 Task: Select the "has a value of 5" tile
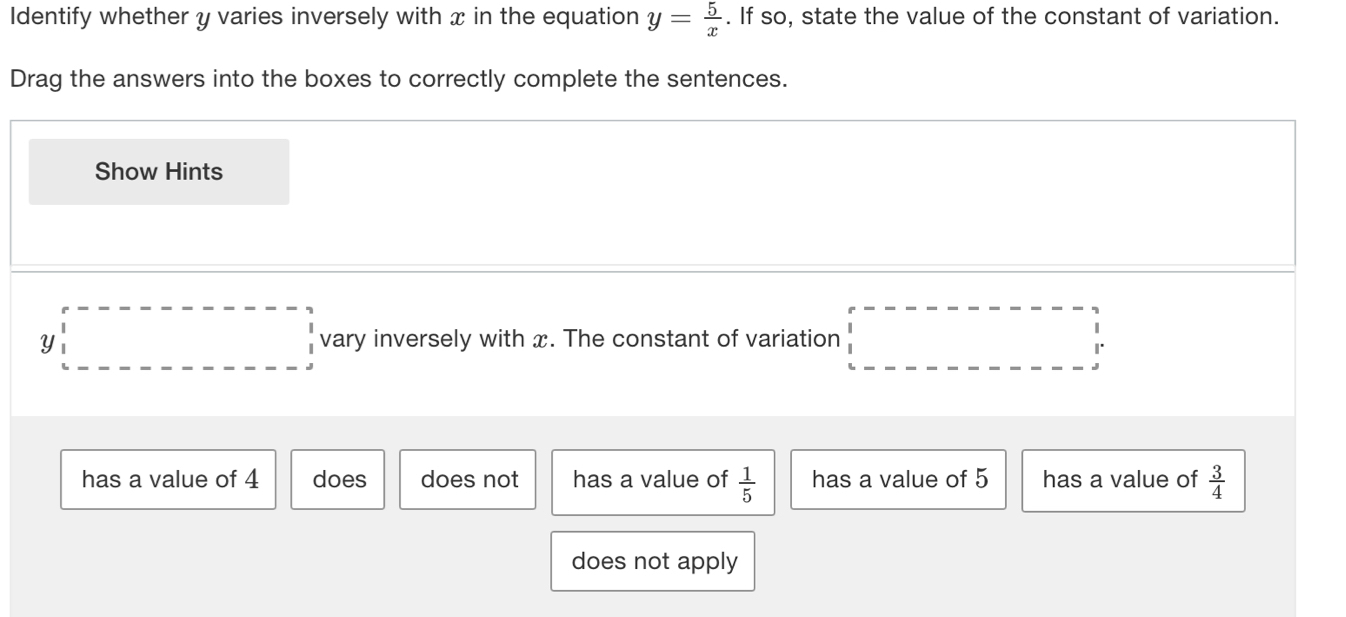[898, 480]
